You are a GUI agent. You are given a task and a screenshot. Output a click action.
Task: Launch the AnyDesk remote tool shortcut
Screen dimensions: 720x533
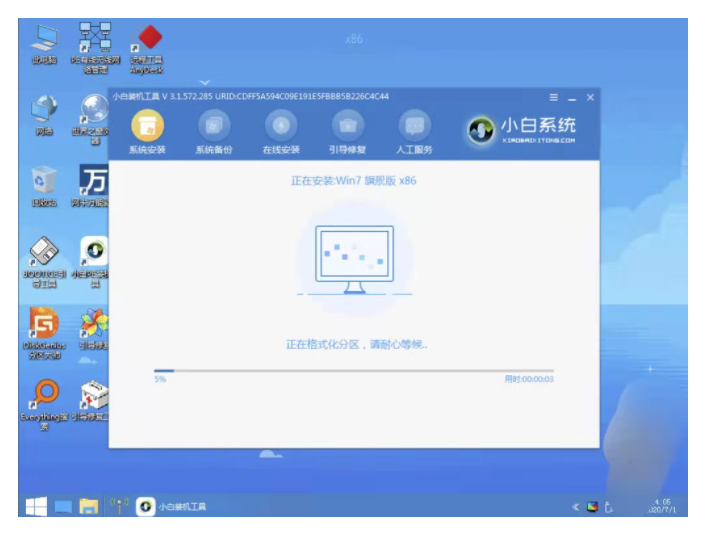[x=147, y=49]
